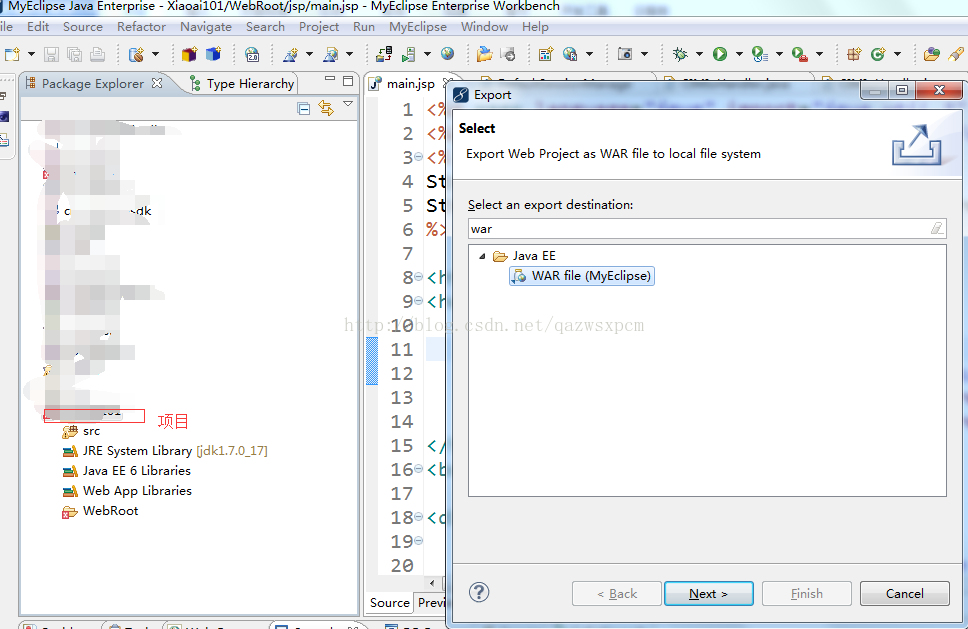968x629 pixels.
Task: Click the New file toolbar icon
Action: [12, 54]
